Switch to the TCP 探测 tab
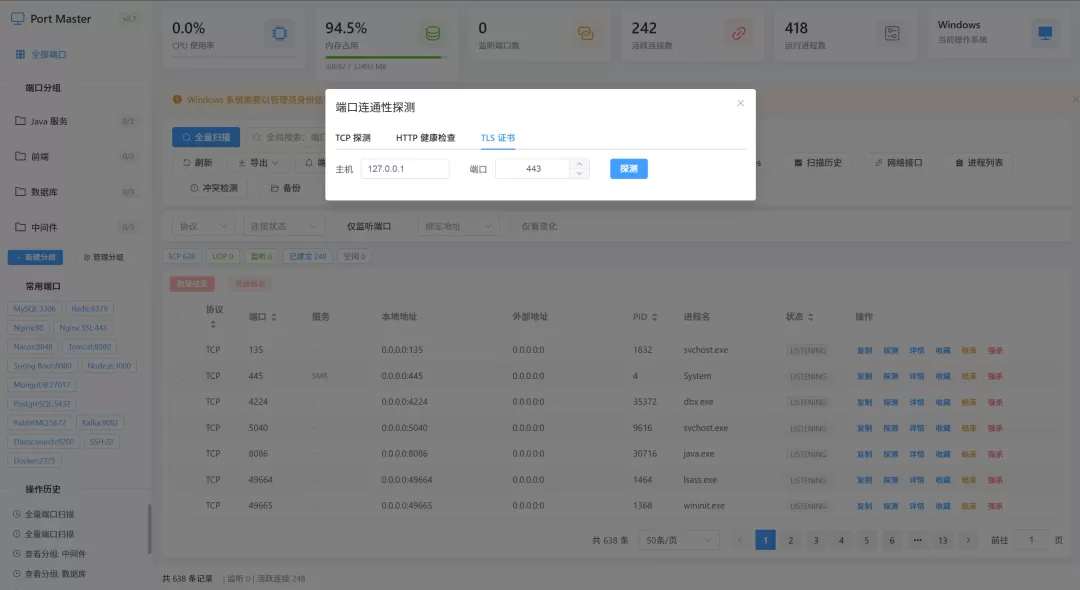Screen dimensions: 1080x590 click(x=353, y=138)
